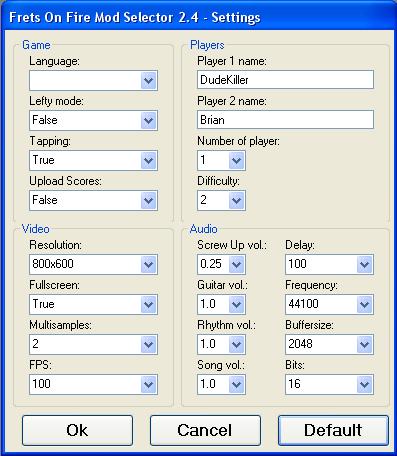The image size is (397, 456).
Task: Click the Guitar vol. label
Action: [222, 285]
